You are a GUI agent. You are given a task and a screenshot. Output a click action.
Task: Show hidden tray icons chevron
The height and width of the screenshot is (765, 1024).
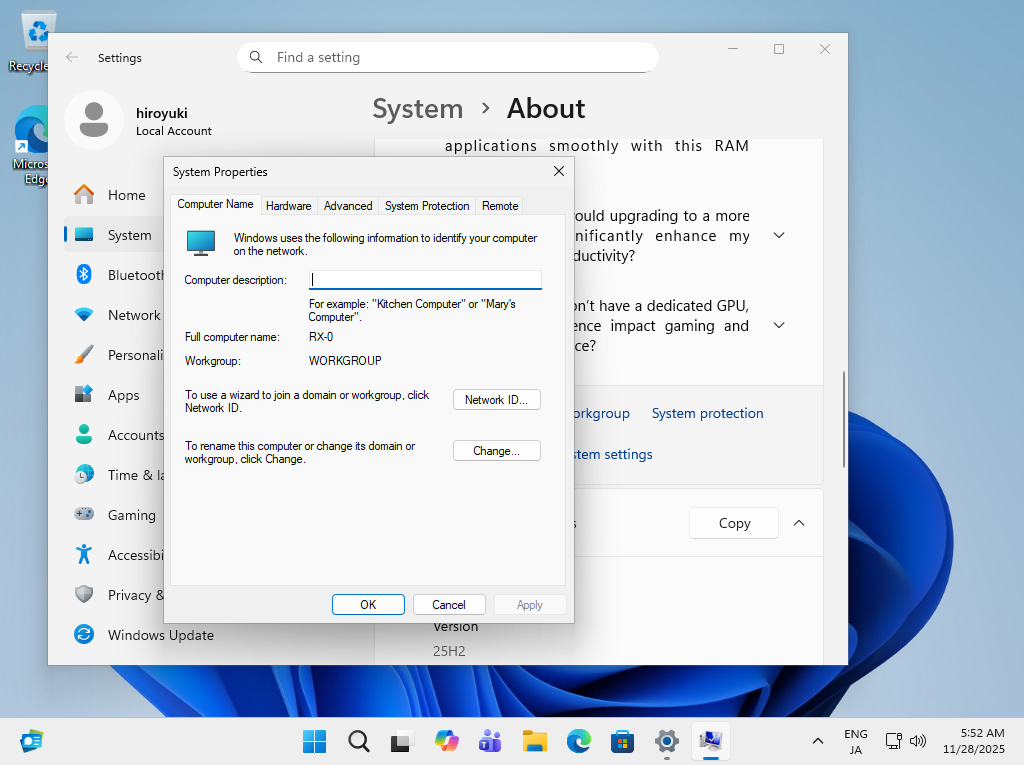point(818,741)
